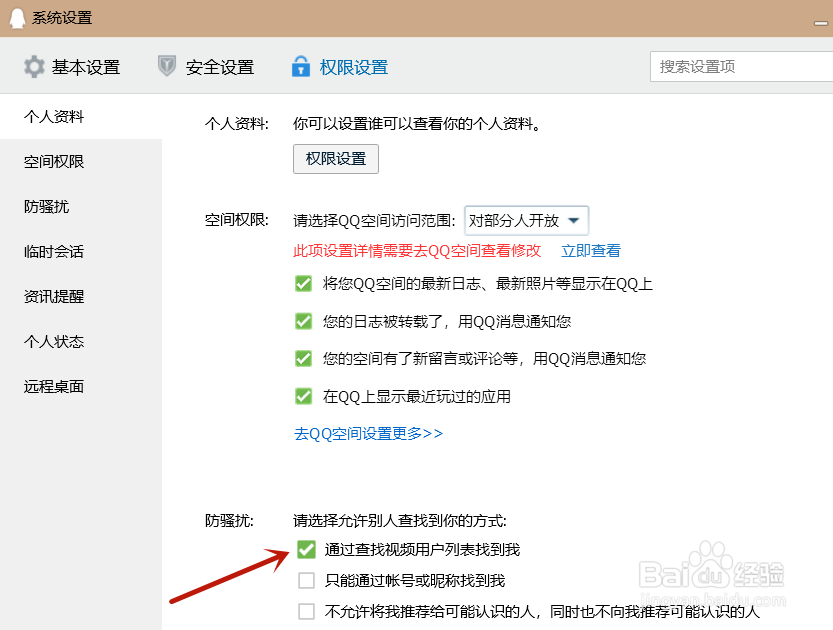Image resolution: width=833 pixels, height=630 pixels.
Task: Expand the 对部分人开放 access range dropdown
Action: click(526, 220)
